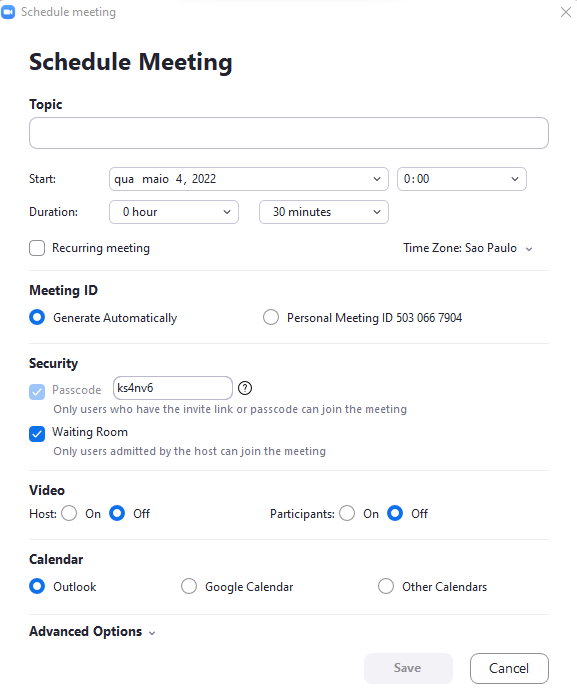The width and height of the screenshot is (577, 698).
Task: Select Google Calendar option
Action: pyautogui.click(x=189, y=586)
